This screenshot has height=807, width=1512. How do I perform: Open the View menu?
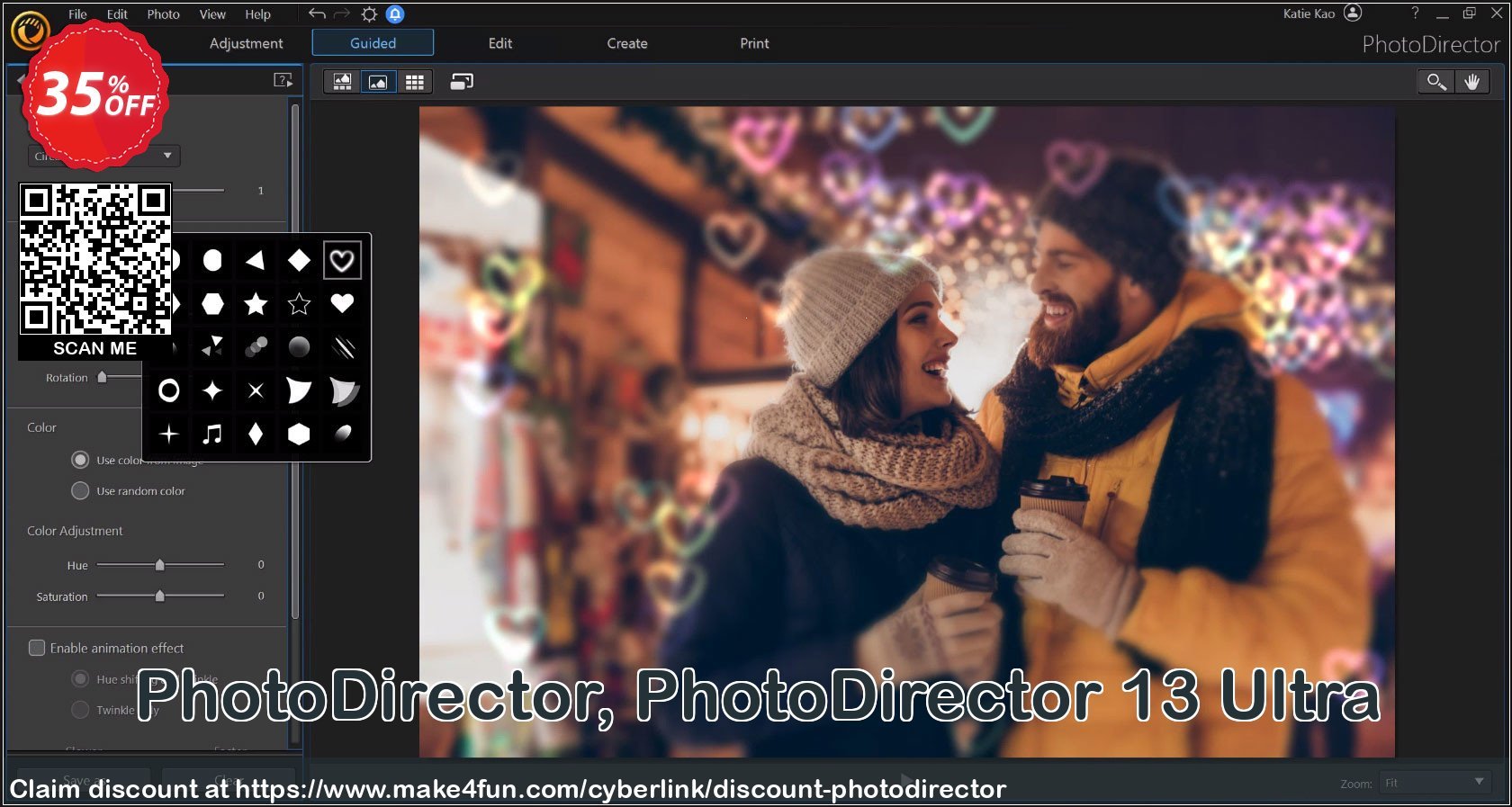(x=212, y=14)
